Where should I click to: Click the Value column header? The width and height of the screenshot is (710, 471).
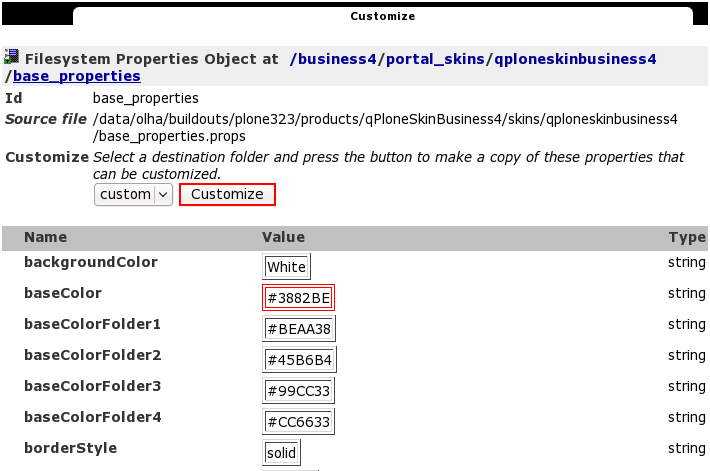283,238
